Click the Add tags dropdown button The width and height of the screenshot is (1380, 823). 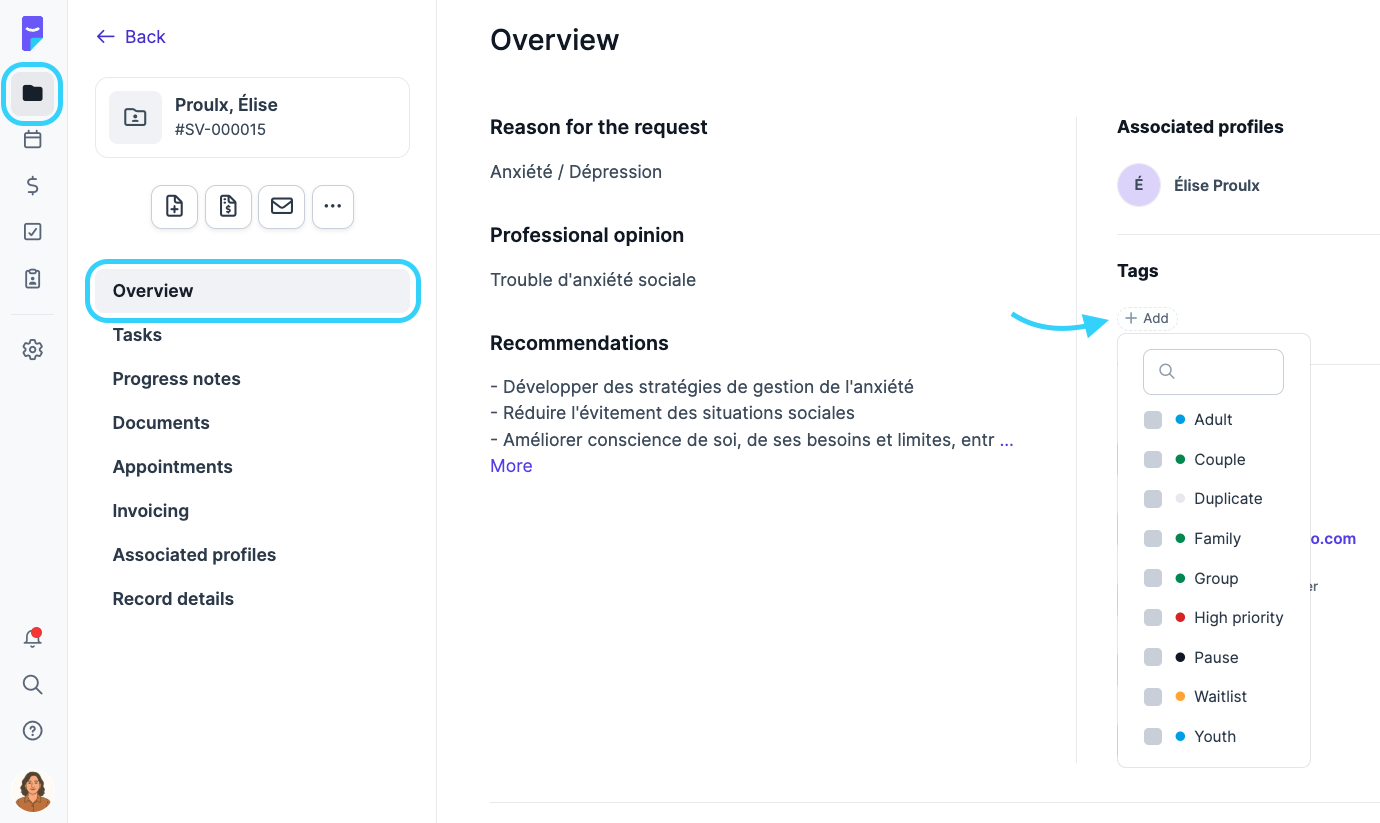coord(1147,318)
